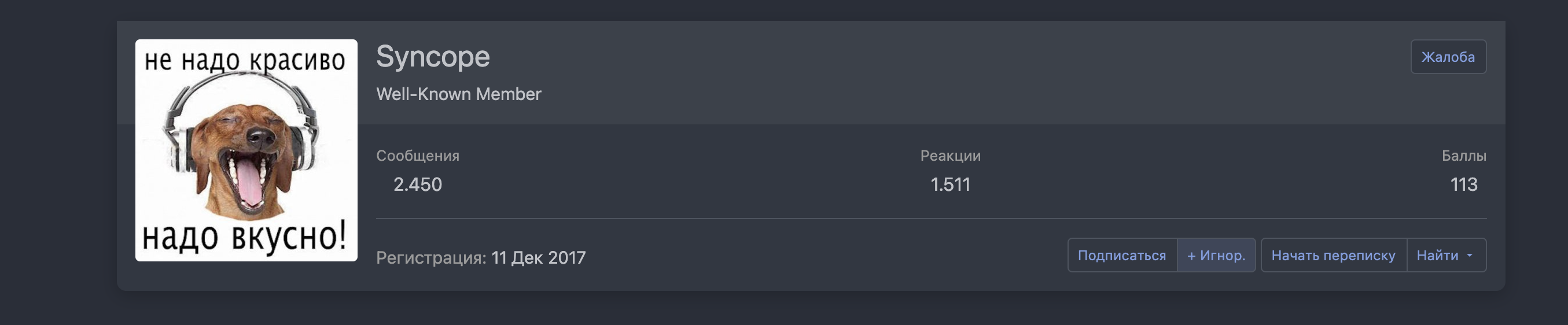1568x325 pixels.
Task: Click the Syncope username heading
Action: (433, 57)
